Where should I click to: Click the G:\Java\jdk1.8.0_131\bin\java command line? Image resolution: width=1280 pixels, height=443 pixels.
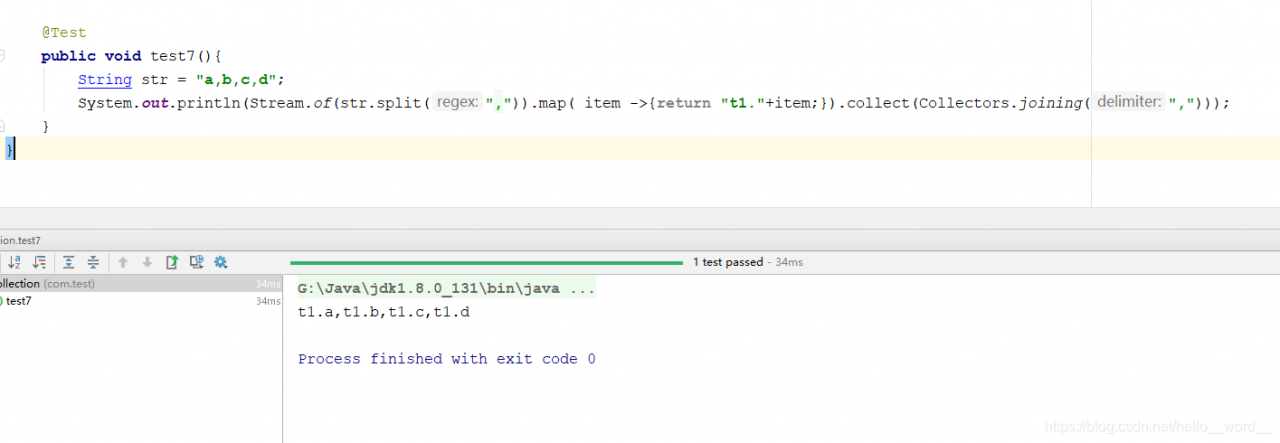[446, 288]
